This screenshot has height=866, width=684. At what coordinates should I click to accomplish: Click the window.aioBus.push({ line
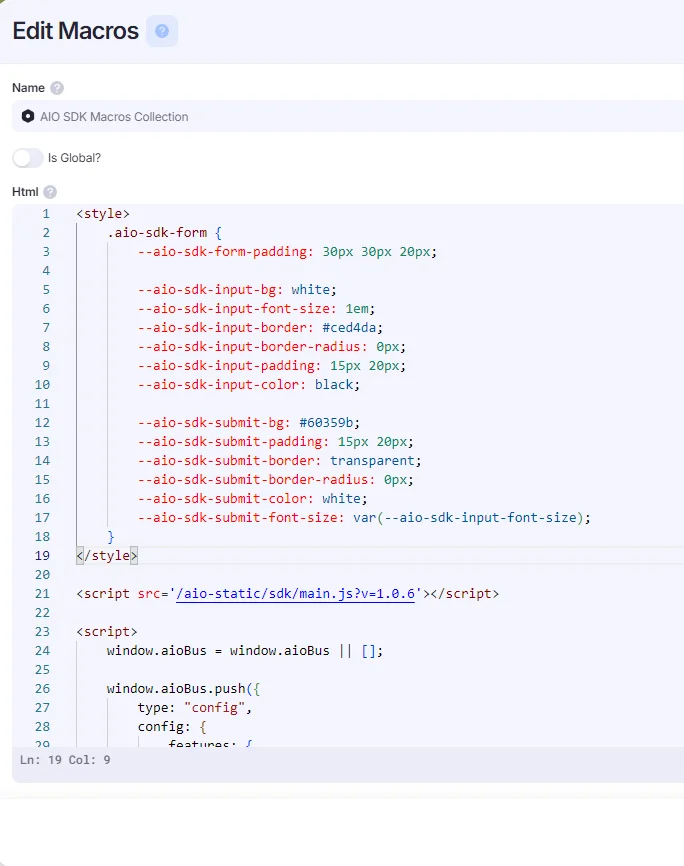point(183,689)
